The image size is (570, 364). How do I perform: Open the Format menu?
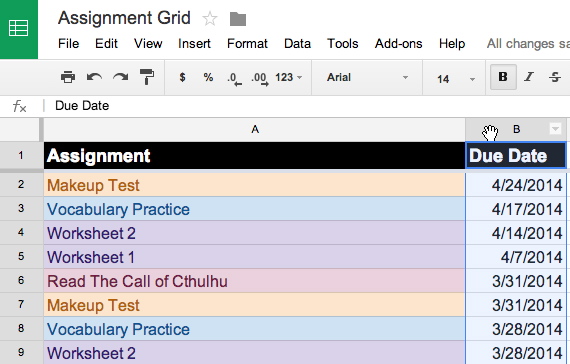tap(247, 44)
